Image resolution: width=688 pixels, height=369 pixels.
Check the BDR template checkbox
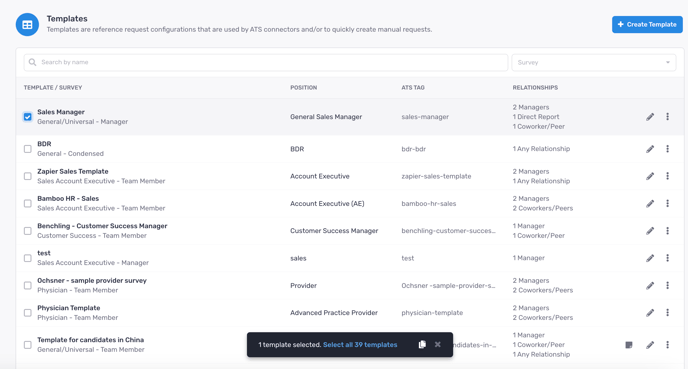[28, 149]
